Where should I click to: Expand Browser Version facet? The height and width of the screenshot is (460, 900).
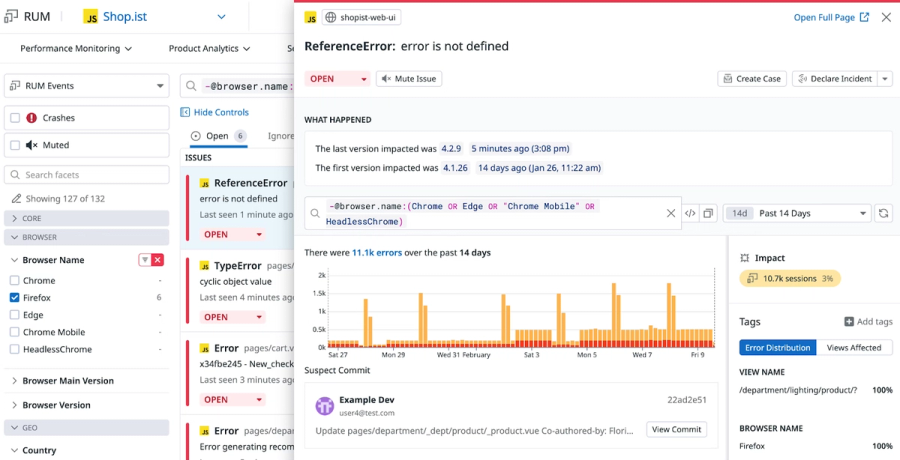[51, 405]
